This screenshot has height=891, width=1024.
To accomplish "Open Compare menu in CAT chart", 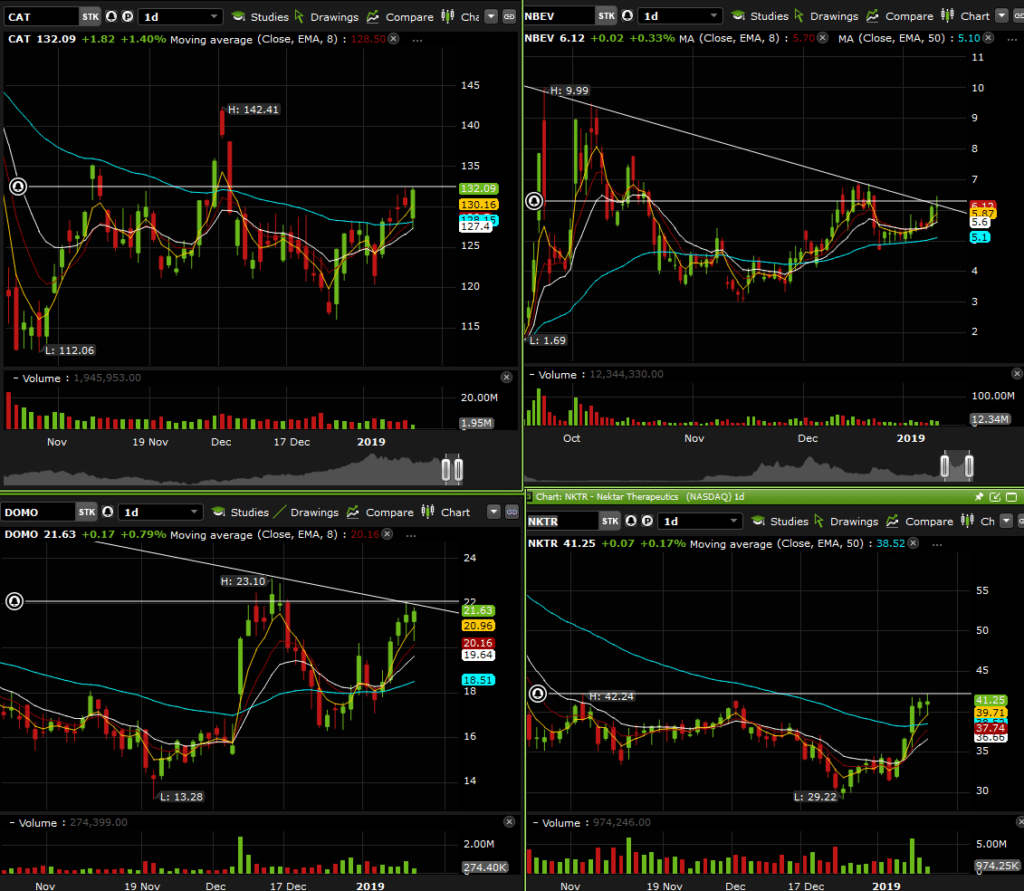I will point(400,16).
